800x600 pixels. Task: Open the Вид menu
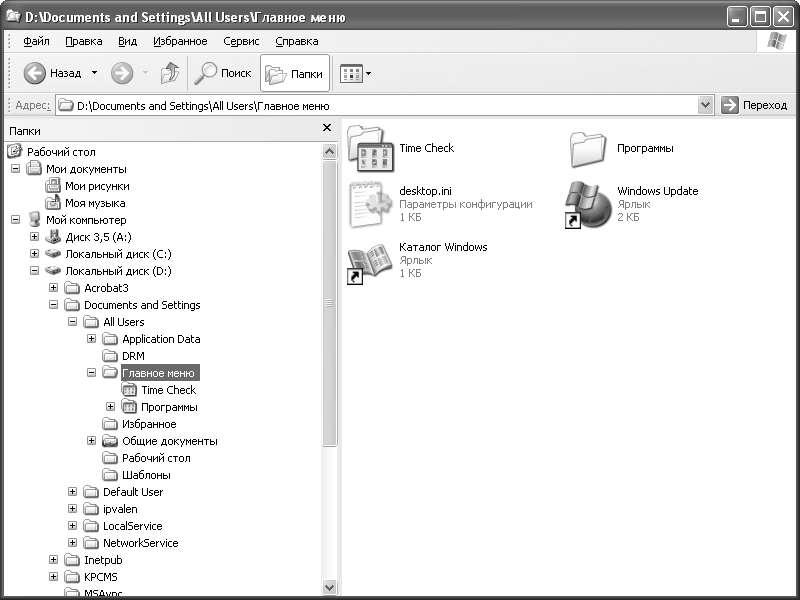pyautogui.click(x=128, y=41)
